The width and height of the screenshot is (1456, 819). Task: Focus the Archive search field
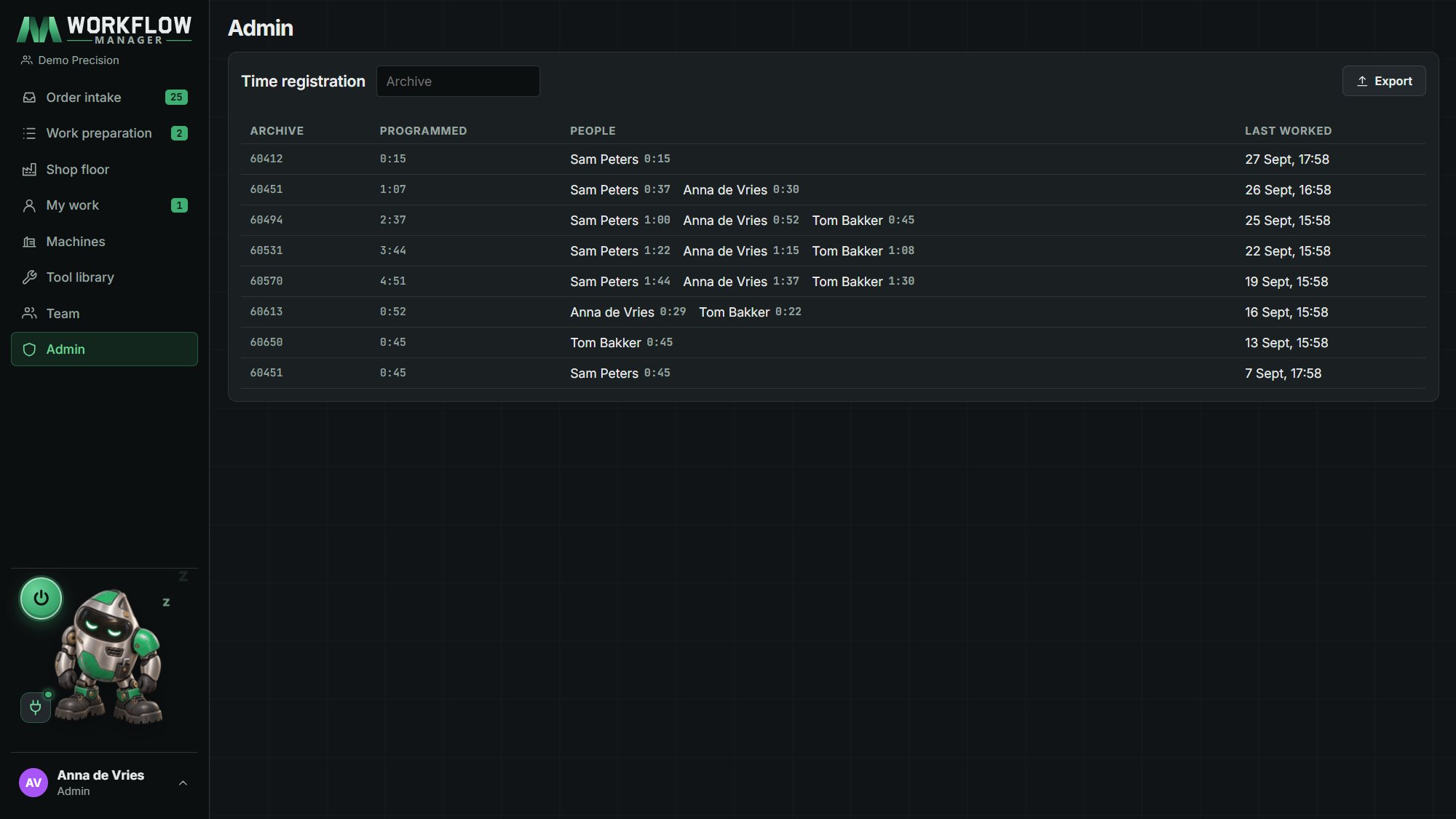(458, 81)
